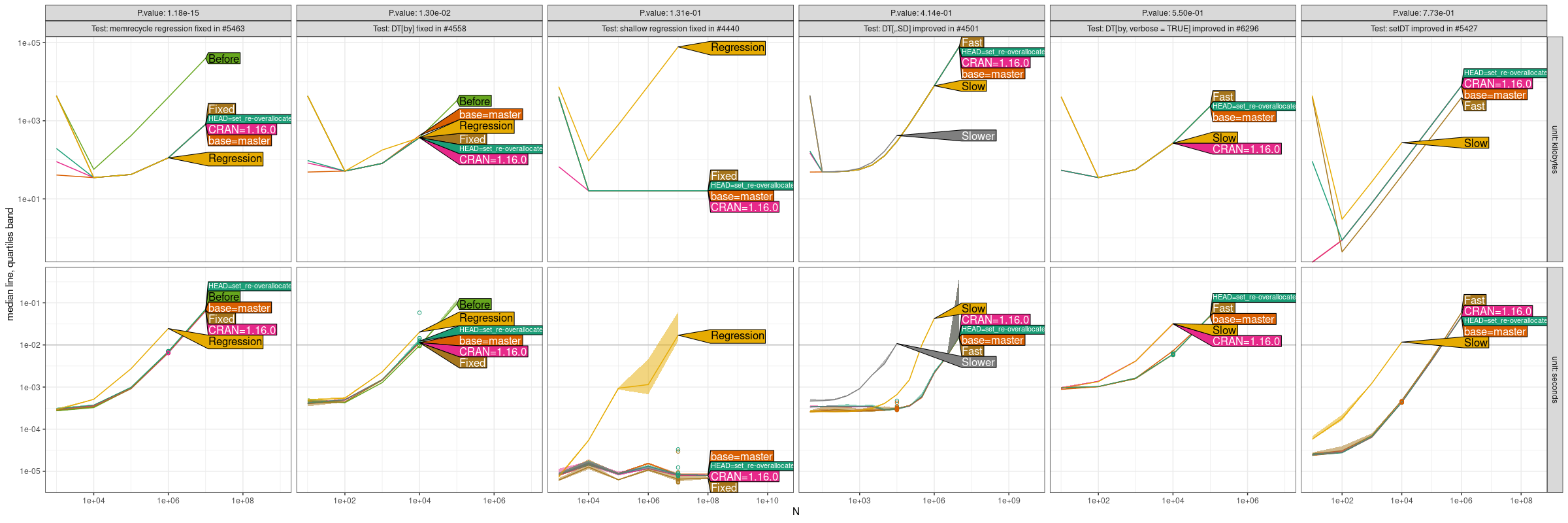Click 'HEAD=set_re-overallocate' label in verbose seconds plot
Image resolution: width=1568 pixels, height=523 pixels.
pyautogui.click(x=1254, y=297)
